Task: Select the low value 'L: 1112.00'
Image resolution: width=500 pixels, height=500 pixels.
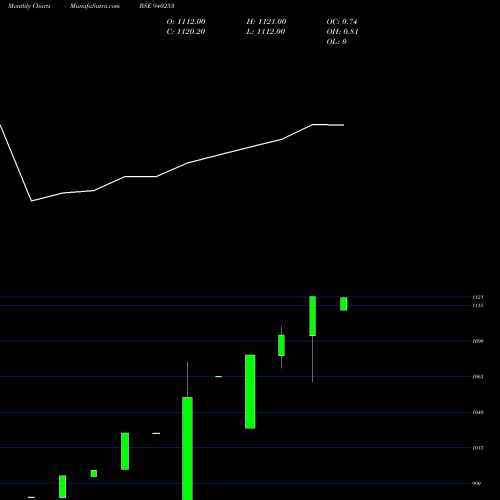Action: (x=266, y=32)
